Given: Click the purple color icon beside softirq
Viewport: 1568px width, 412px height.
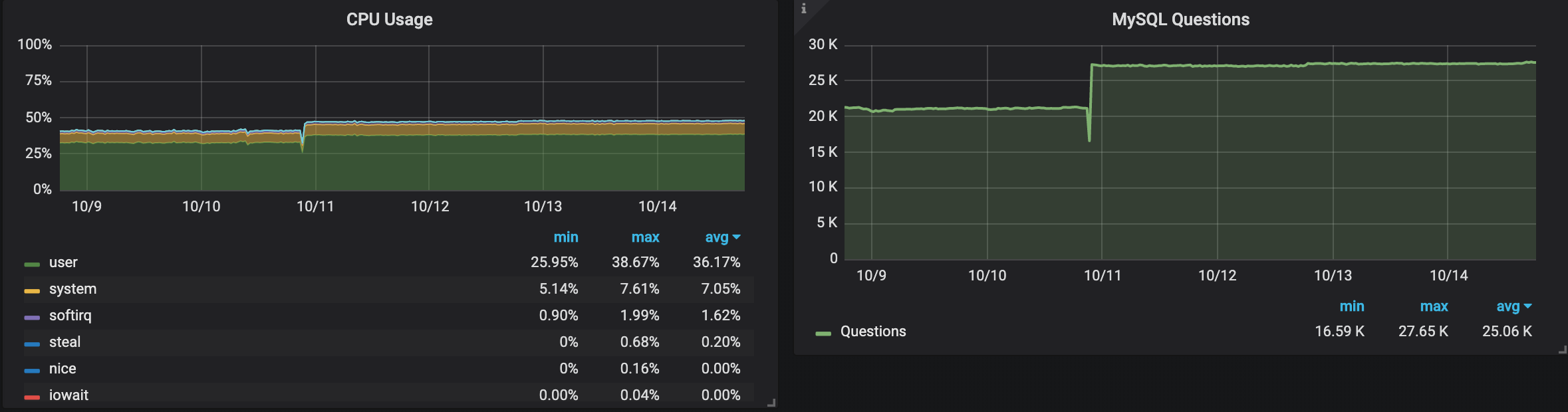Looking at the screenshot, I should coord(32,318).
